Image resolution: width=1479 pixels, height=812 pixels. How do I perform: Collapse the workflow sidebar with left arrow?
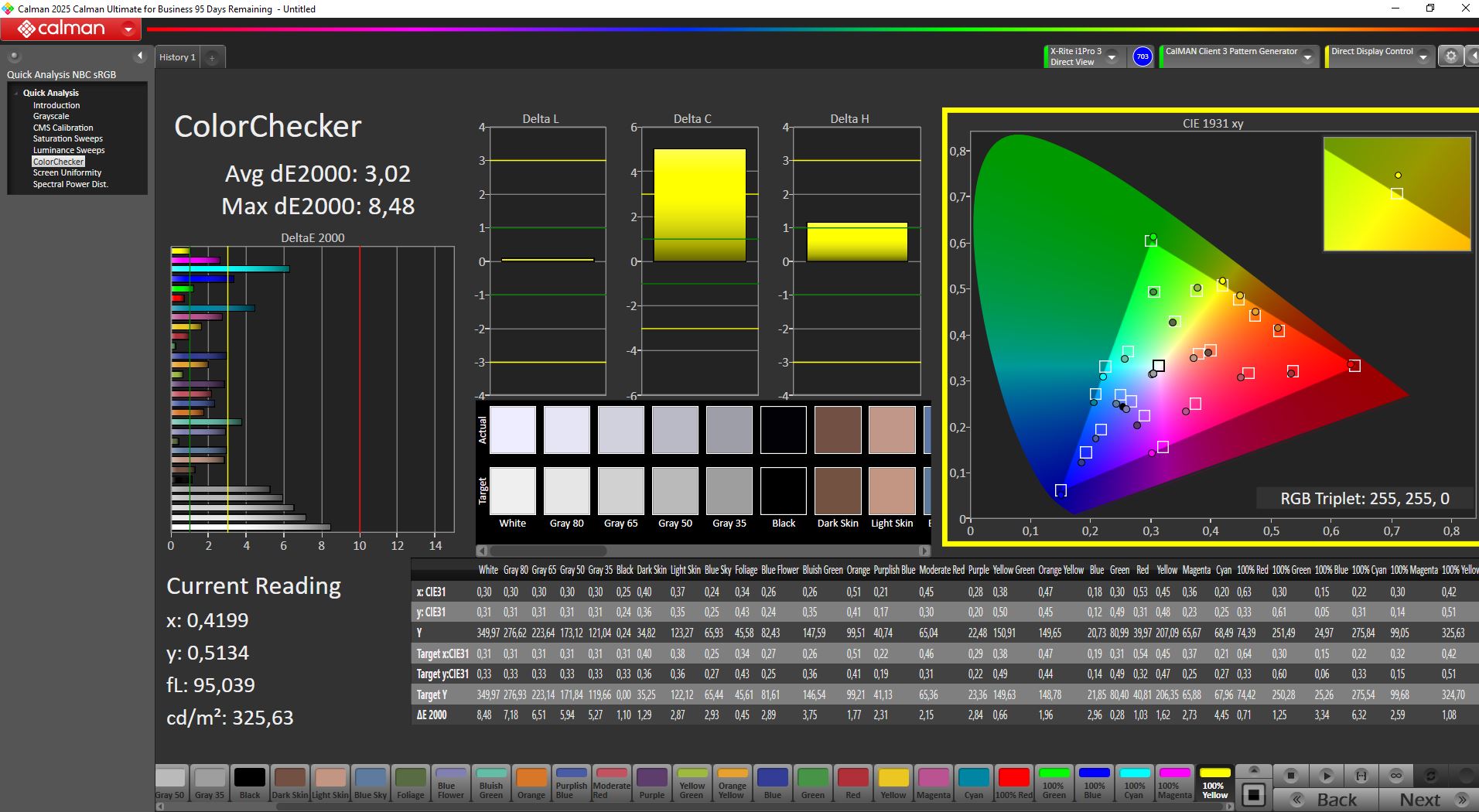140,56
